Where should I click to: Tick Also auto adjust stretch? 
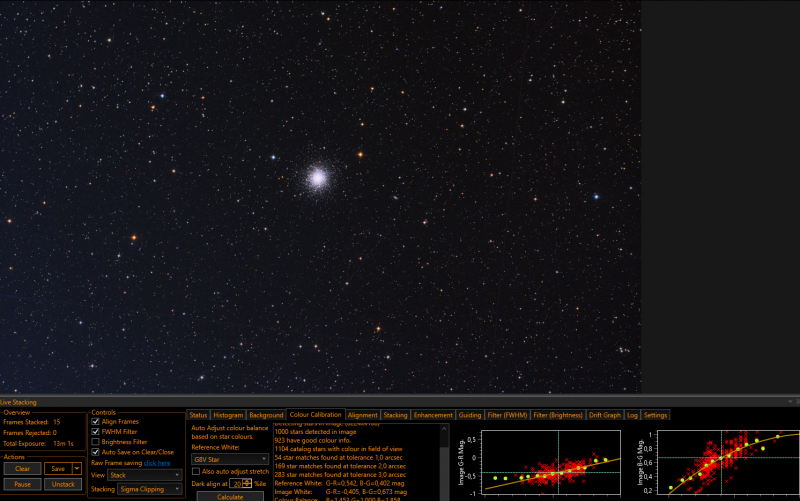(x=196, y=471)
